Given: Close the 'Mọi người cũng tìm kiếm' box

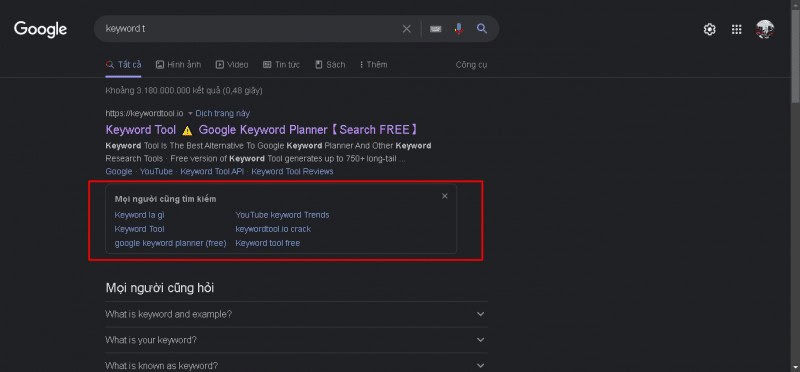Looking at the screenshot, I should (444, 196).
